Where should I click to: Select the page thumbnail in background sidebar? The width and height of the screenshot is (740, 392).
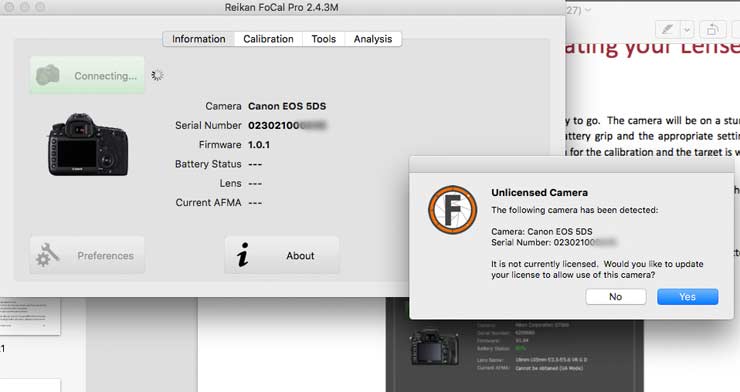click(30, 316)
